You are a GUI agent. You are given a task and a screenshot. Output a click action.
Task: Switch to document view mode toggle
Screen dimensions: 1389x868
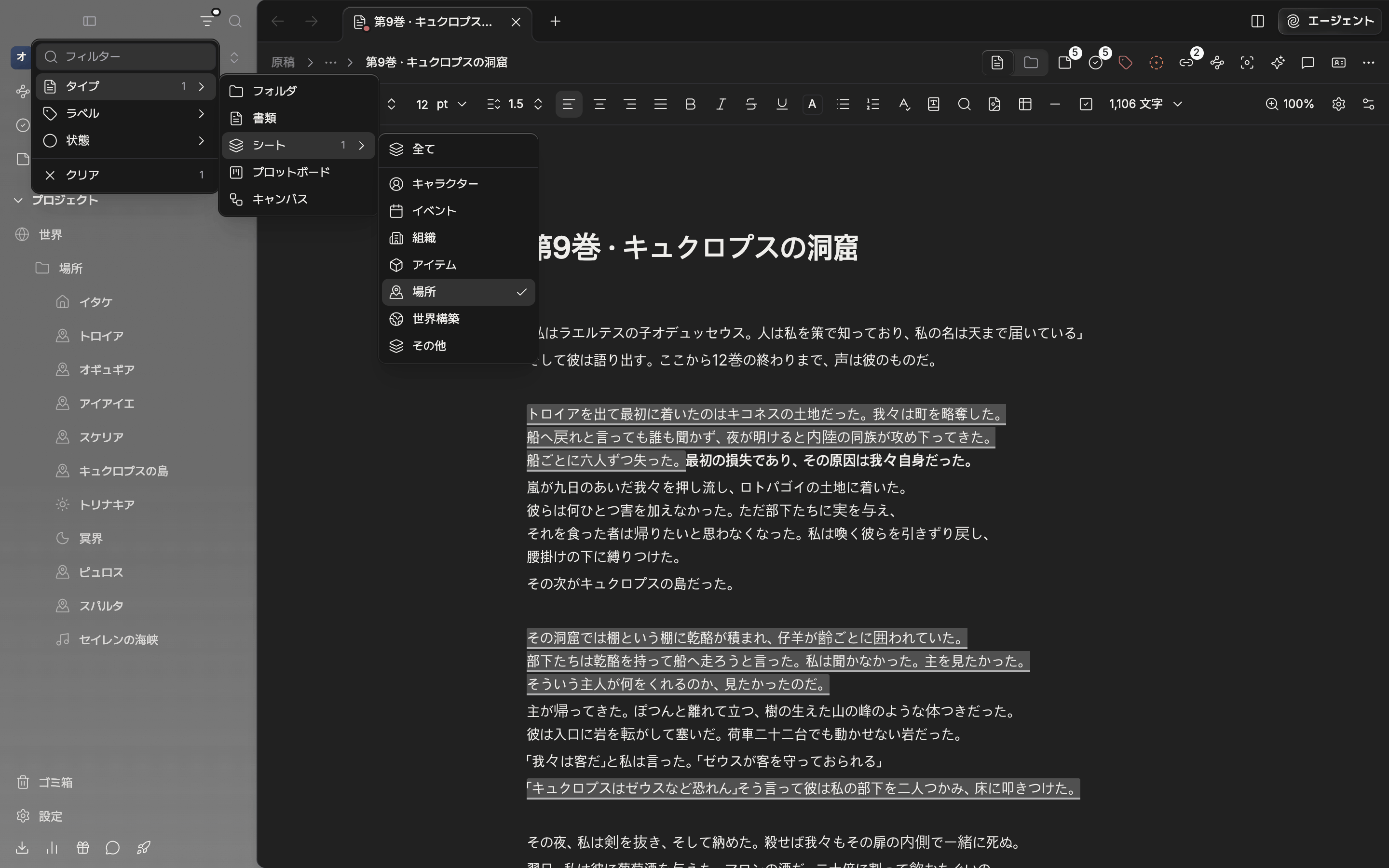(997, 62)
